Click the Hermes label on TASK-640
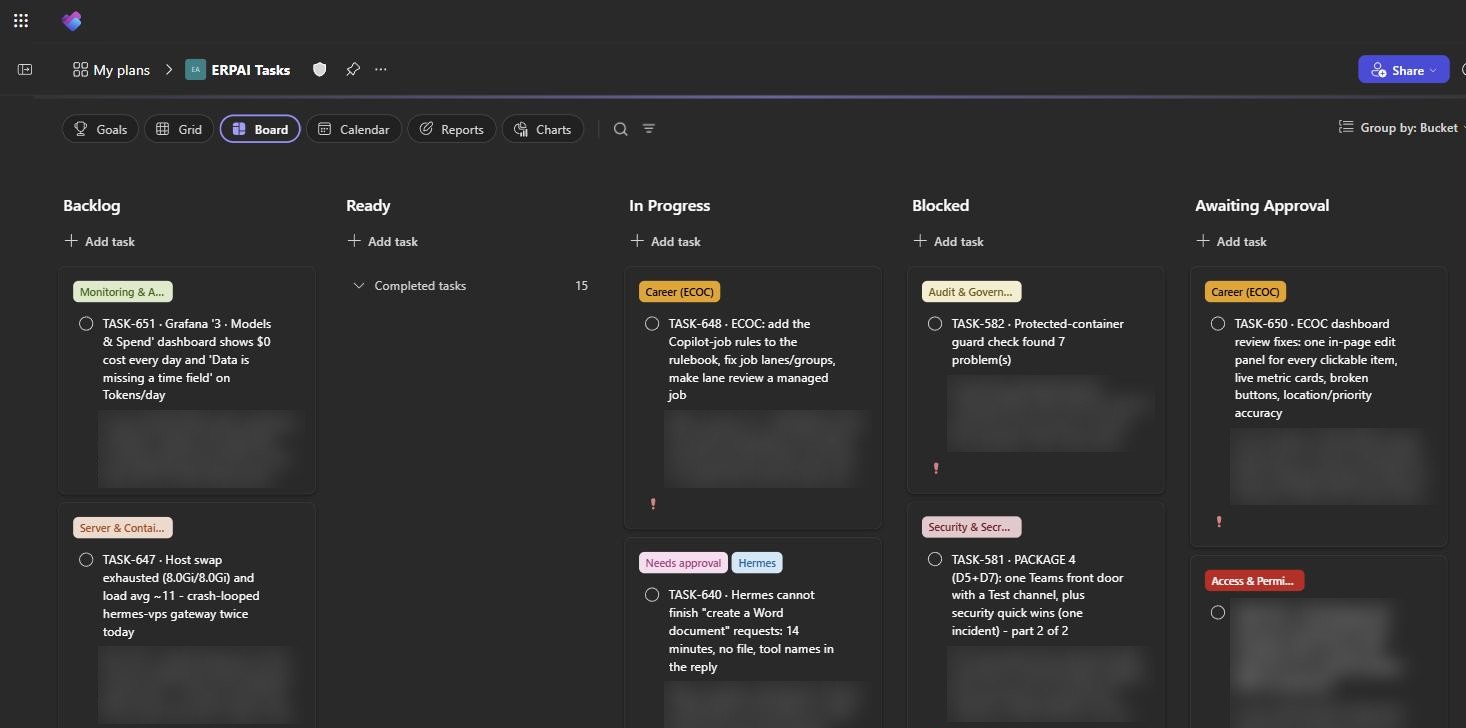This screenshot has height=728, width=1466. 757,563
